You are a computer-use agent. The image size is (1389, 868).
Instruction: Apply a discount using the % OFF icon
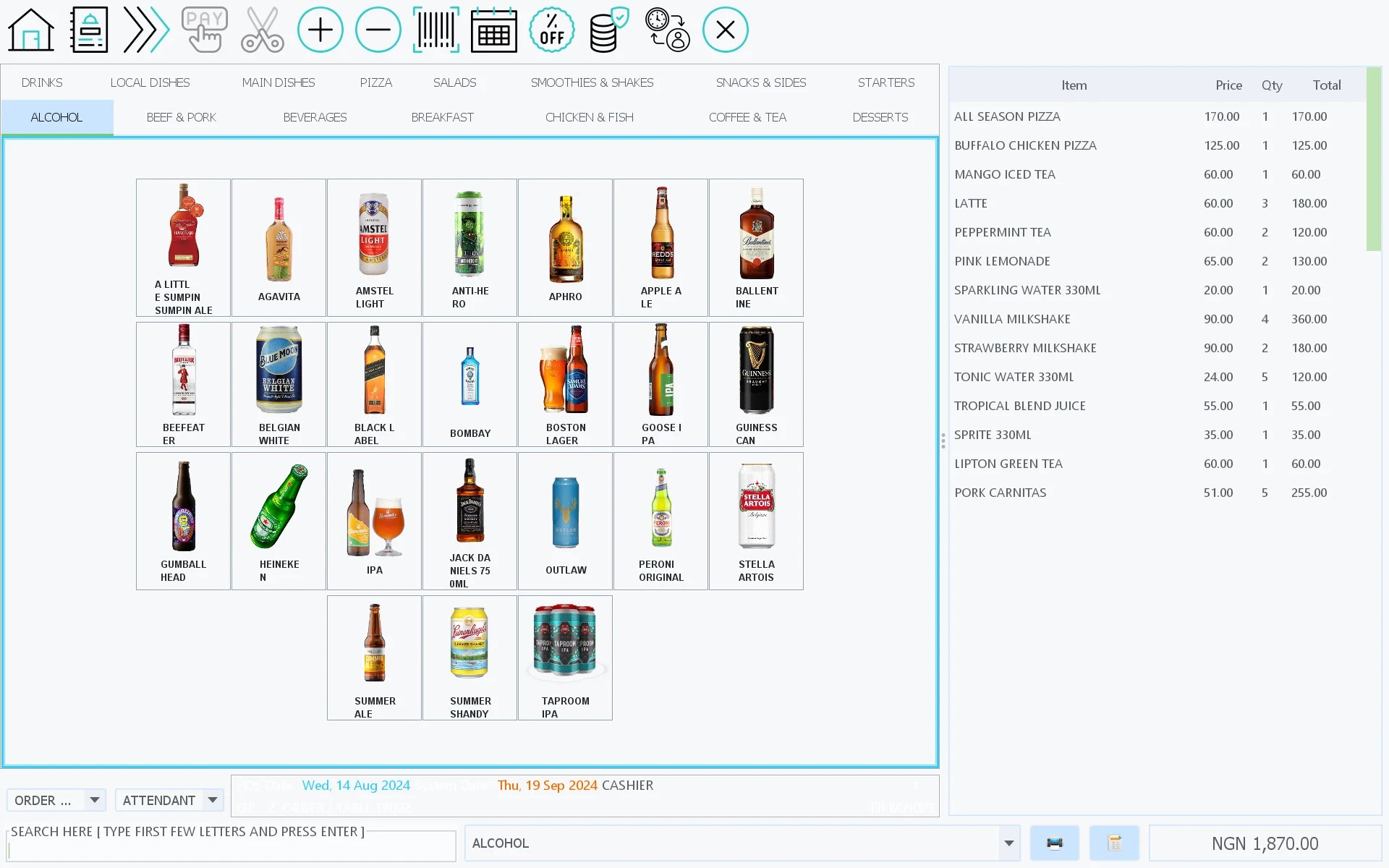[551, 29]
